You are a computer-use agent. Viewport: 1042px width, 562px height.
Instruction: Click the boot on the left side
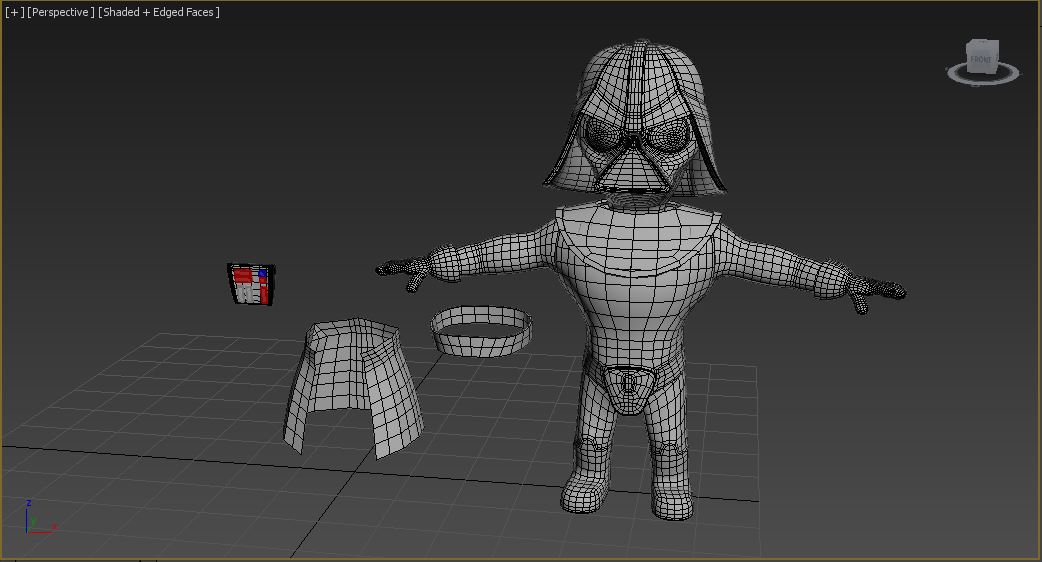586,492
